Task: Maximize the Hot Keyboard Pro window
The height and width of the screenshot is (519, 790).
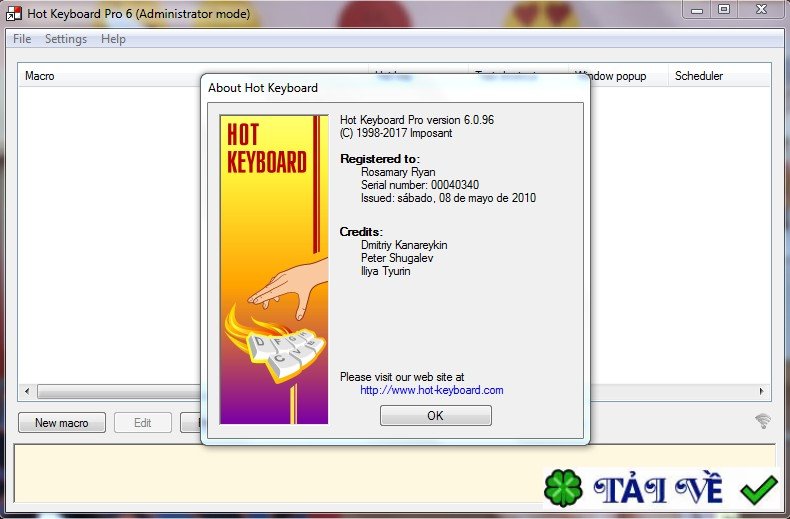Action: (x=724, y=10)
